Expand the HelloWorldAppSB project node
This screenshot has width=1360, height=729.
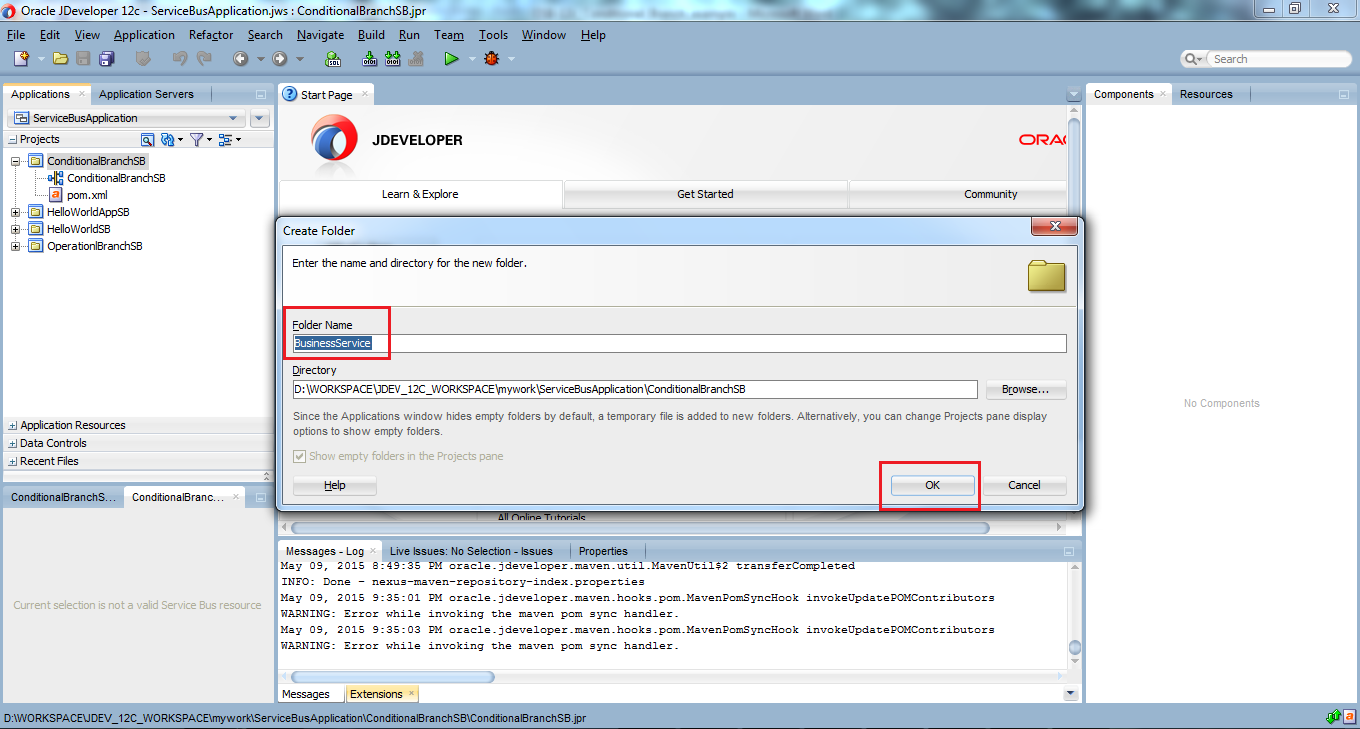tap(16, 212)
